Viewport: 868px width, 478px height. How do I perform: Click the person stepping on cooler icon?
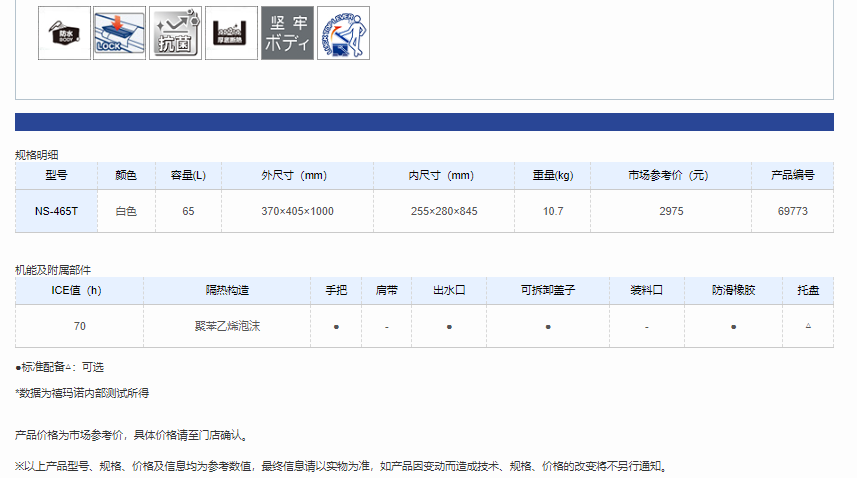(x=343, y=33)
